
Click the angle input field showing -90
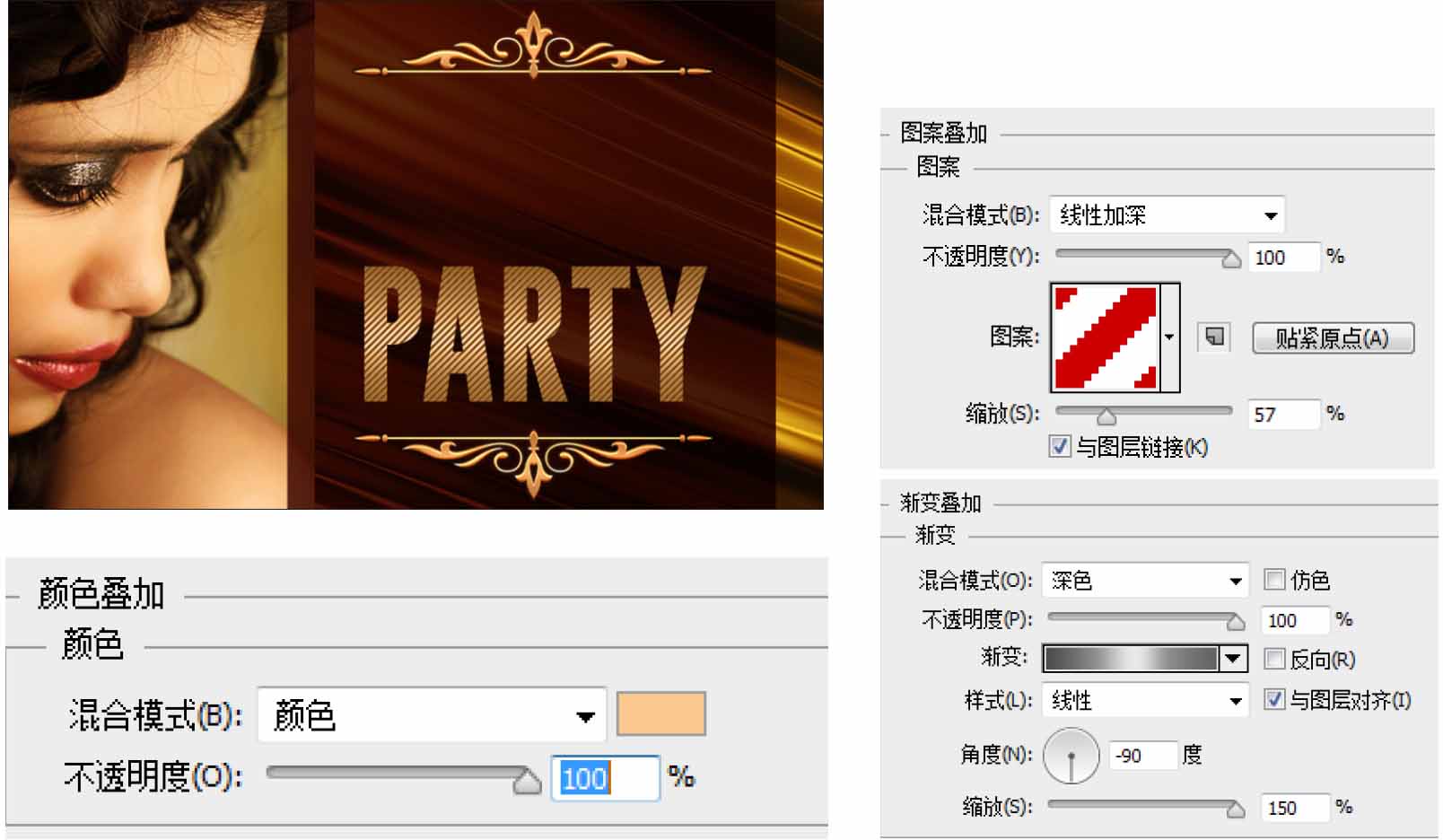[1142, 756]
